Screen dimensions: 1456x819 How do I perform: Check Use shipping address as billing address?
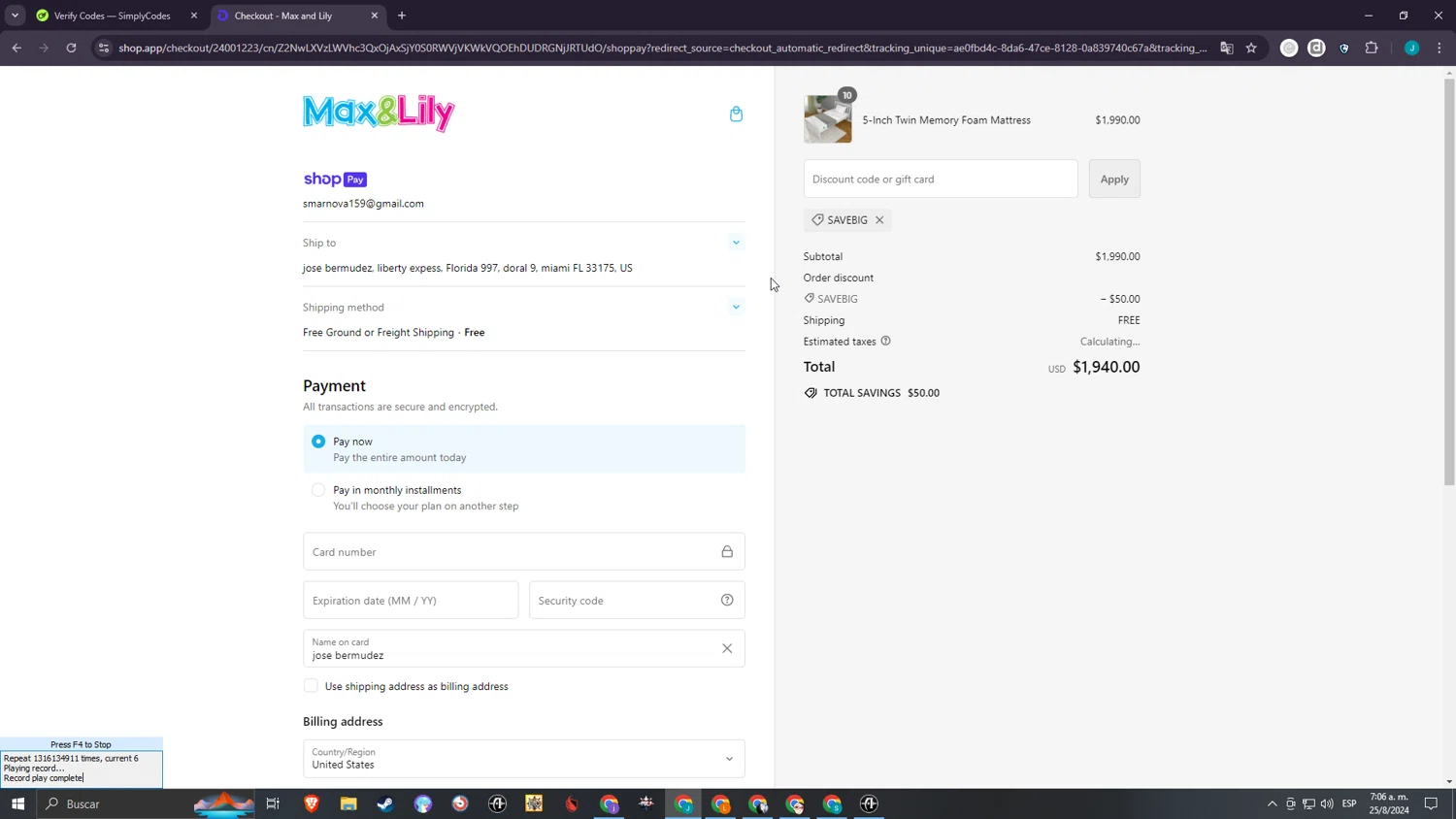tap(311, 686)
